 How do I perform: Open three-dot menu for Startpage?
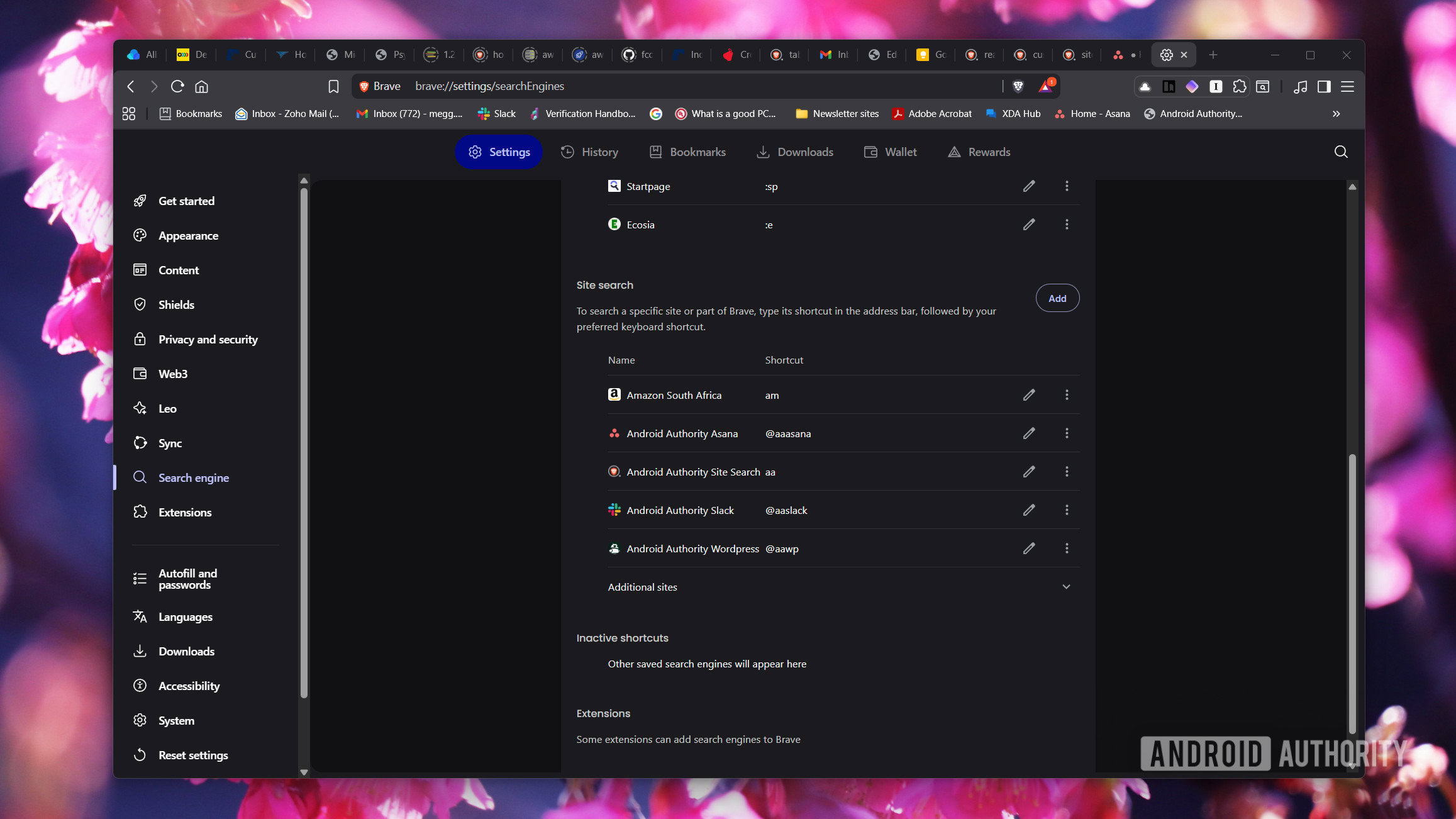coord(1066,186)
